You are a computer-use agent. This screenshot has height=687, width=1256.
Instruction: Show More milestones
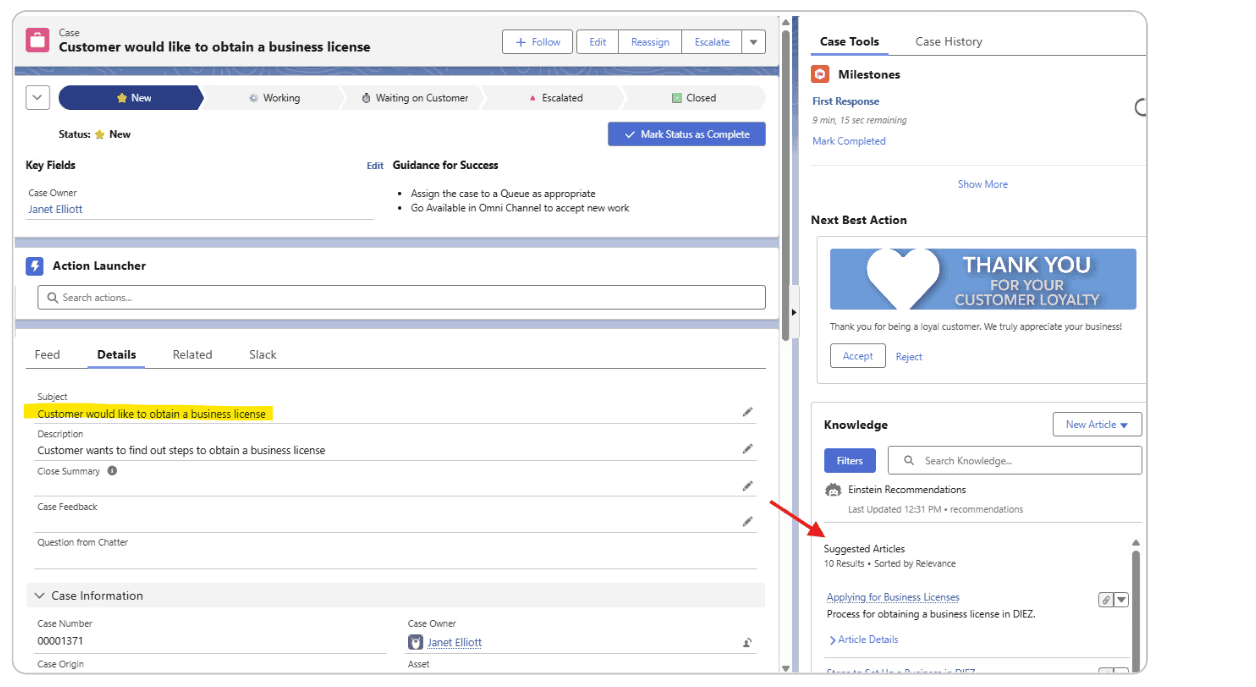(x=983, y=184)
